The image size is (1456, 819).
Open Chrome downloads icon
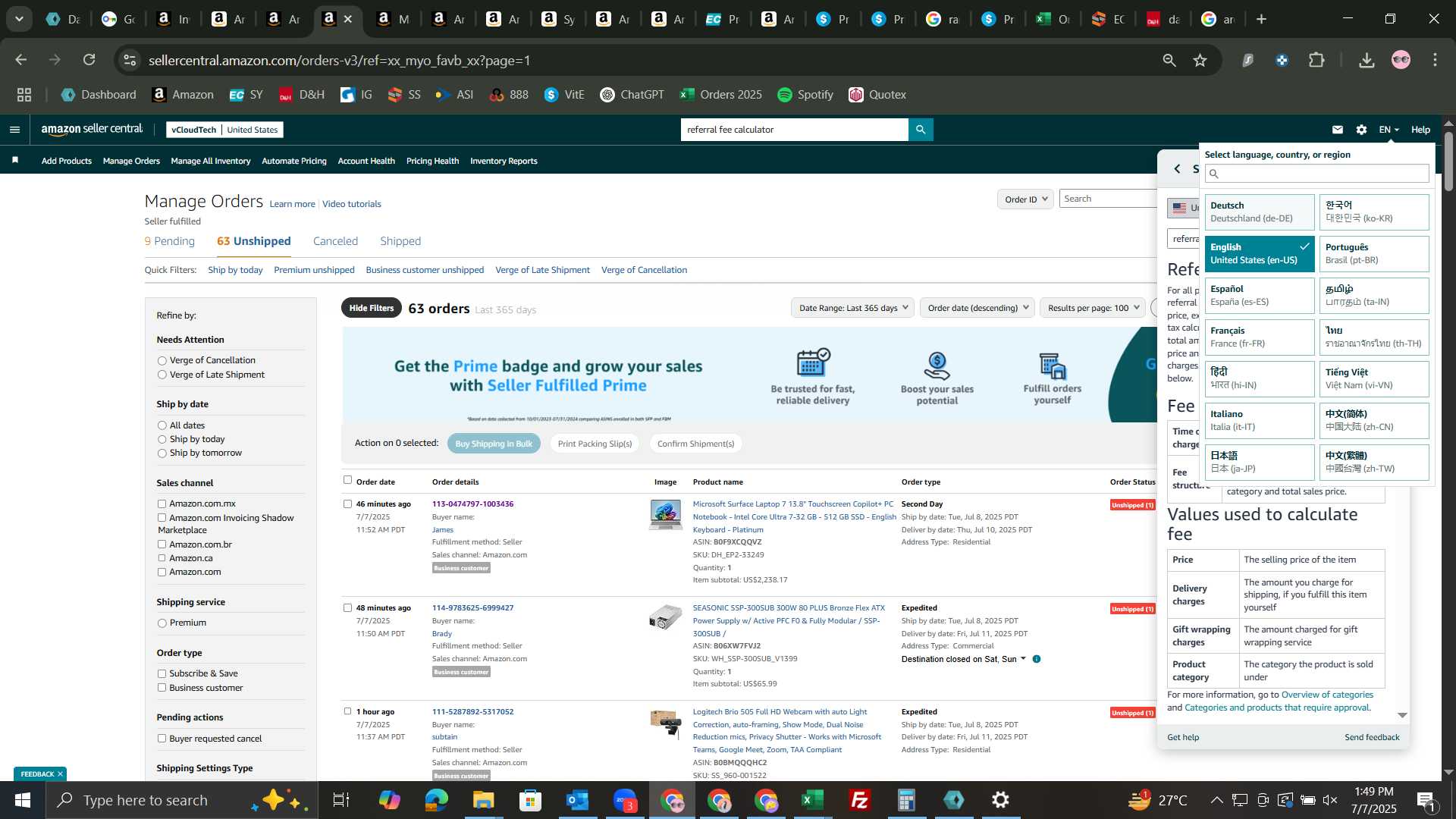1367,60
